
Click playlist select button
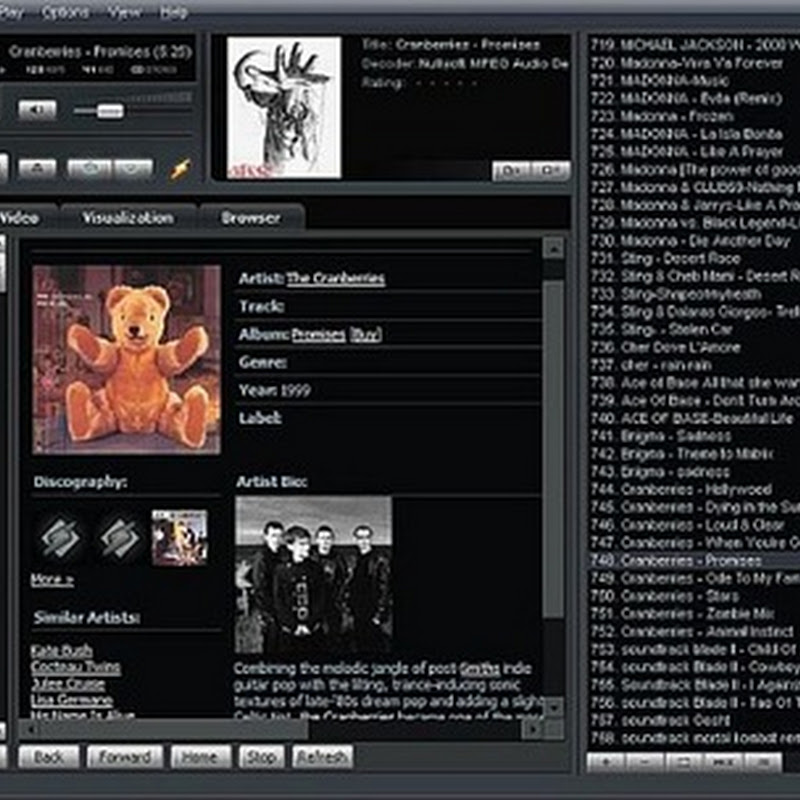684,762
